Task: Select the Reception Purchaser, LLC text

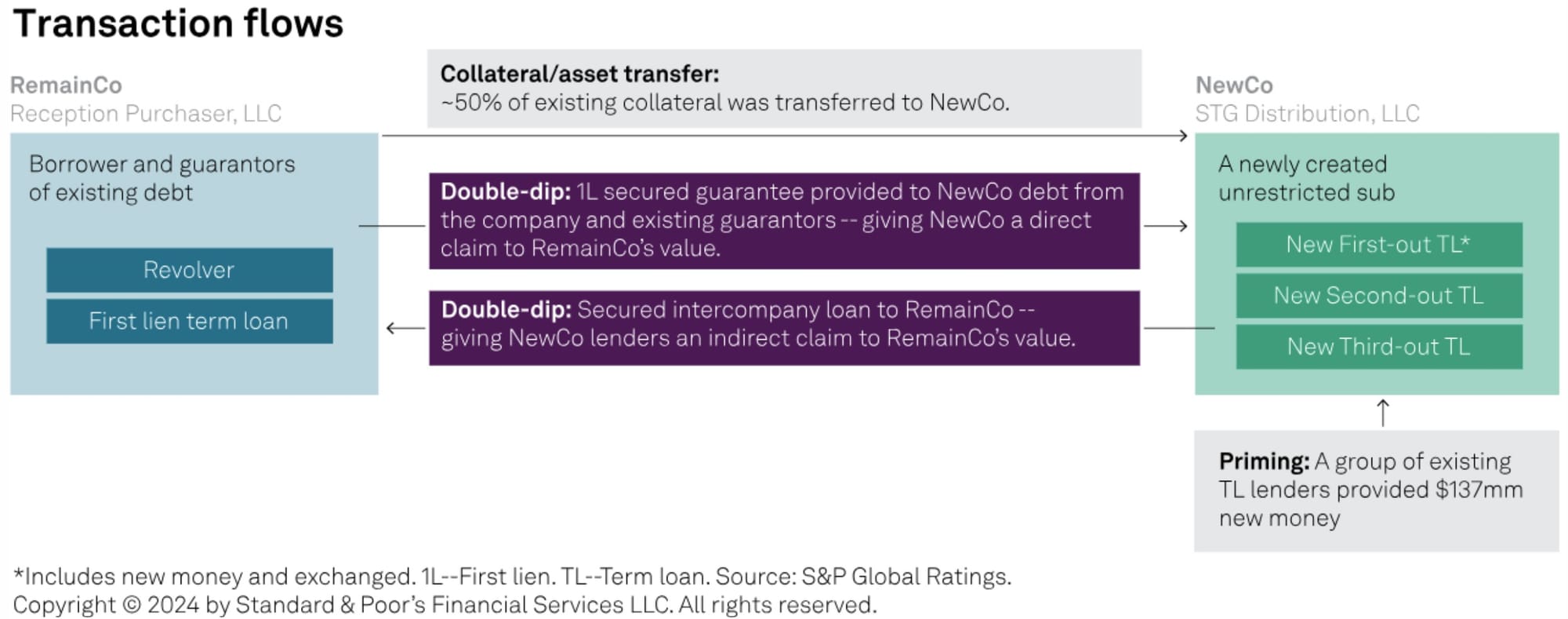Action: pos(145,114)
